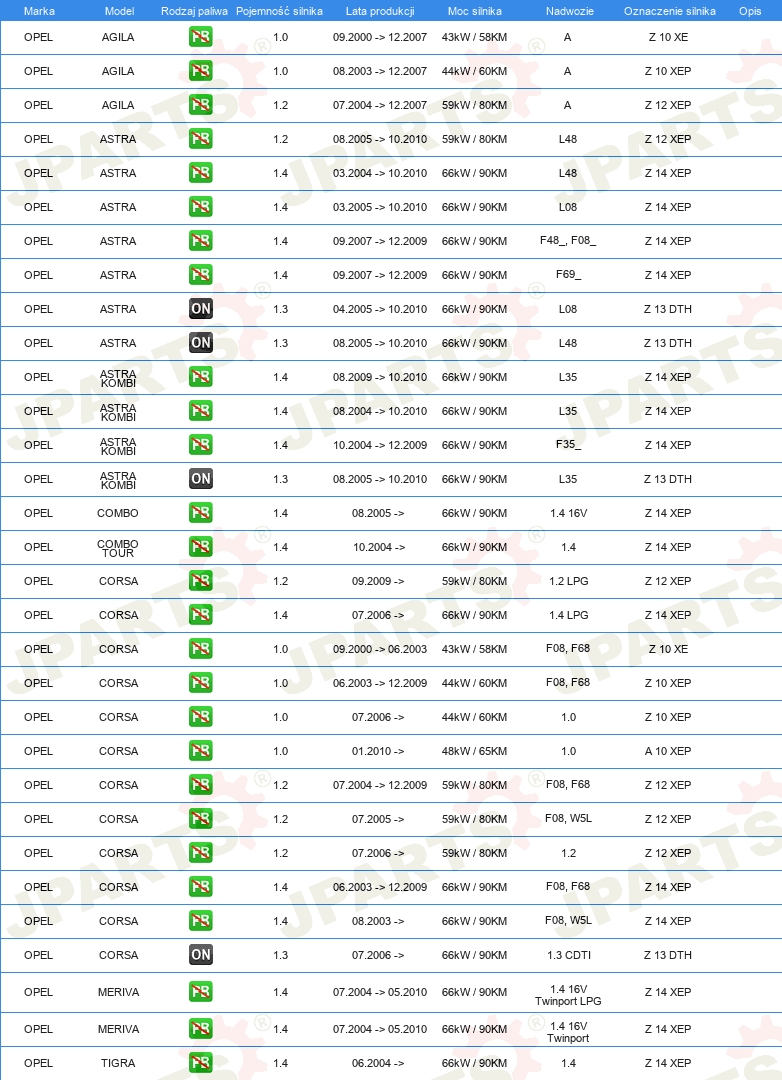The width and height of the screenshot is (782, 1080).
Task: Click the Model column header
Action: [x=119, y=11]
